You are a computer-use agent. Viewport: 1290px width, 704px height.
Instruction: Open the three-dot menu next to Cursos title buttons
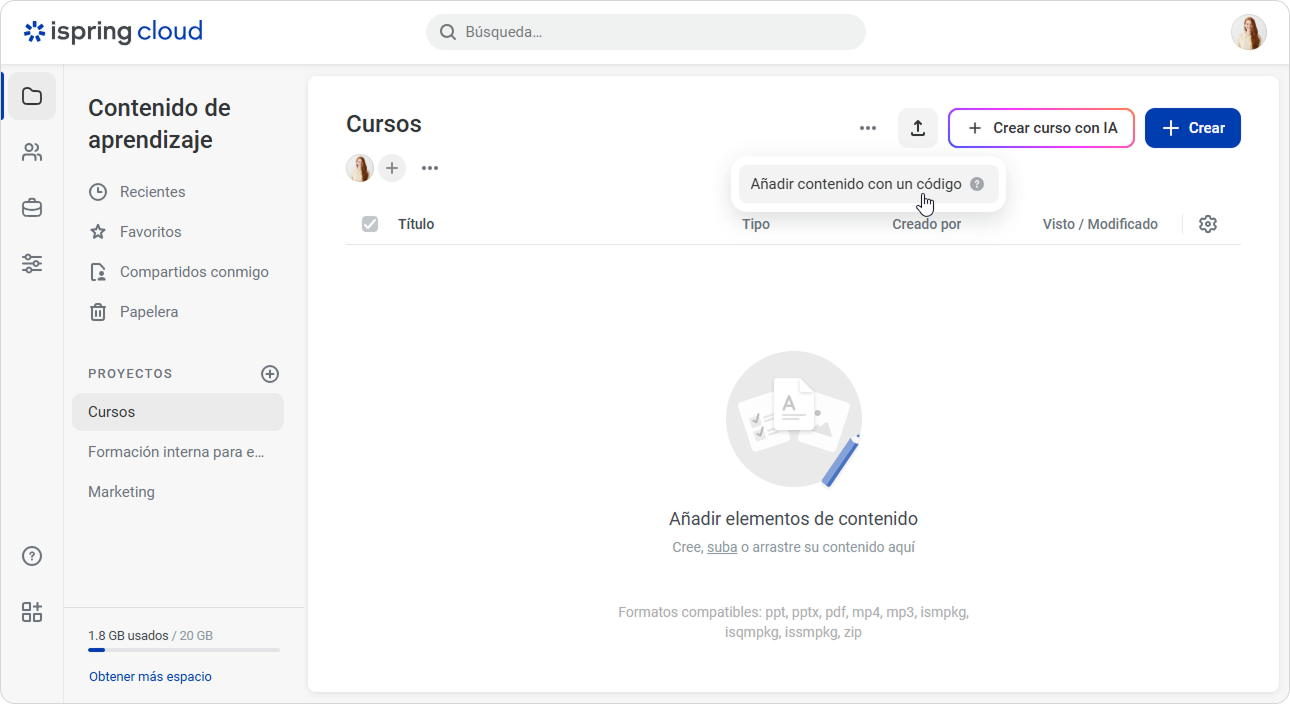868,128
